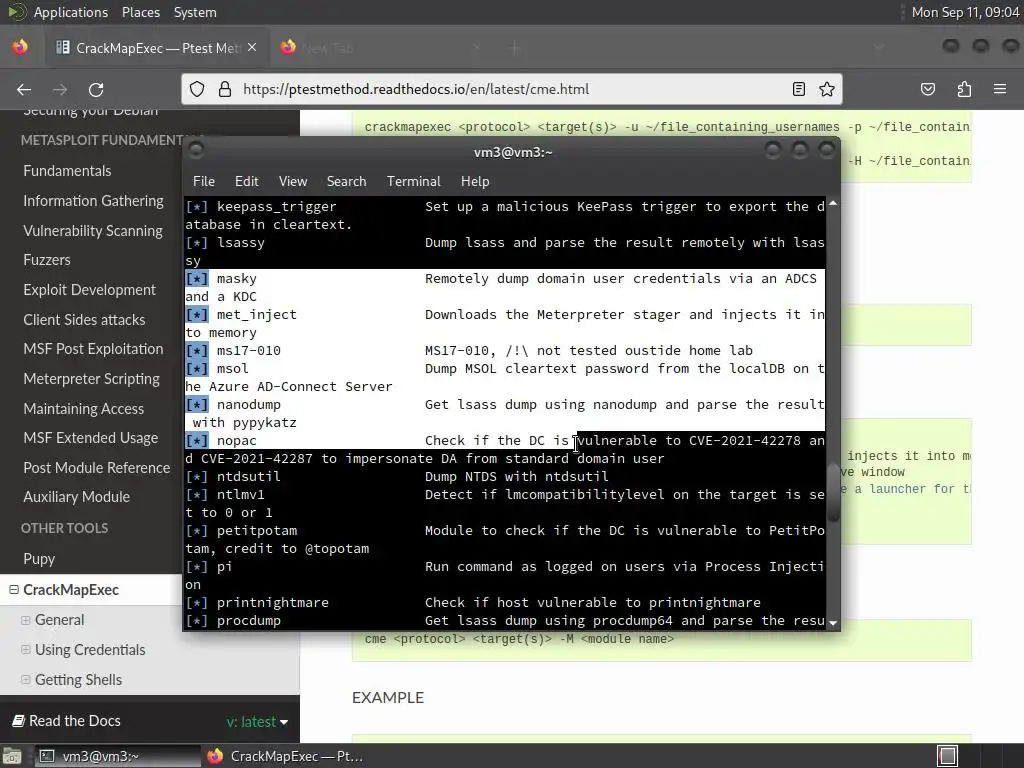The image size is (1024, 768).
Task: Click the Firefox back arrow
Action: click(24, 89)
